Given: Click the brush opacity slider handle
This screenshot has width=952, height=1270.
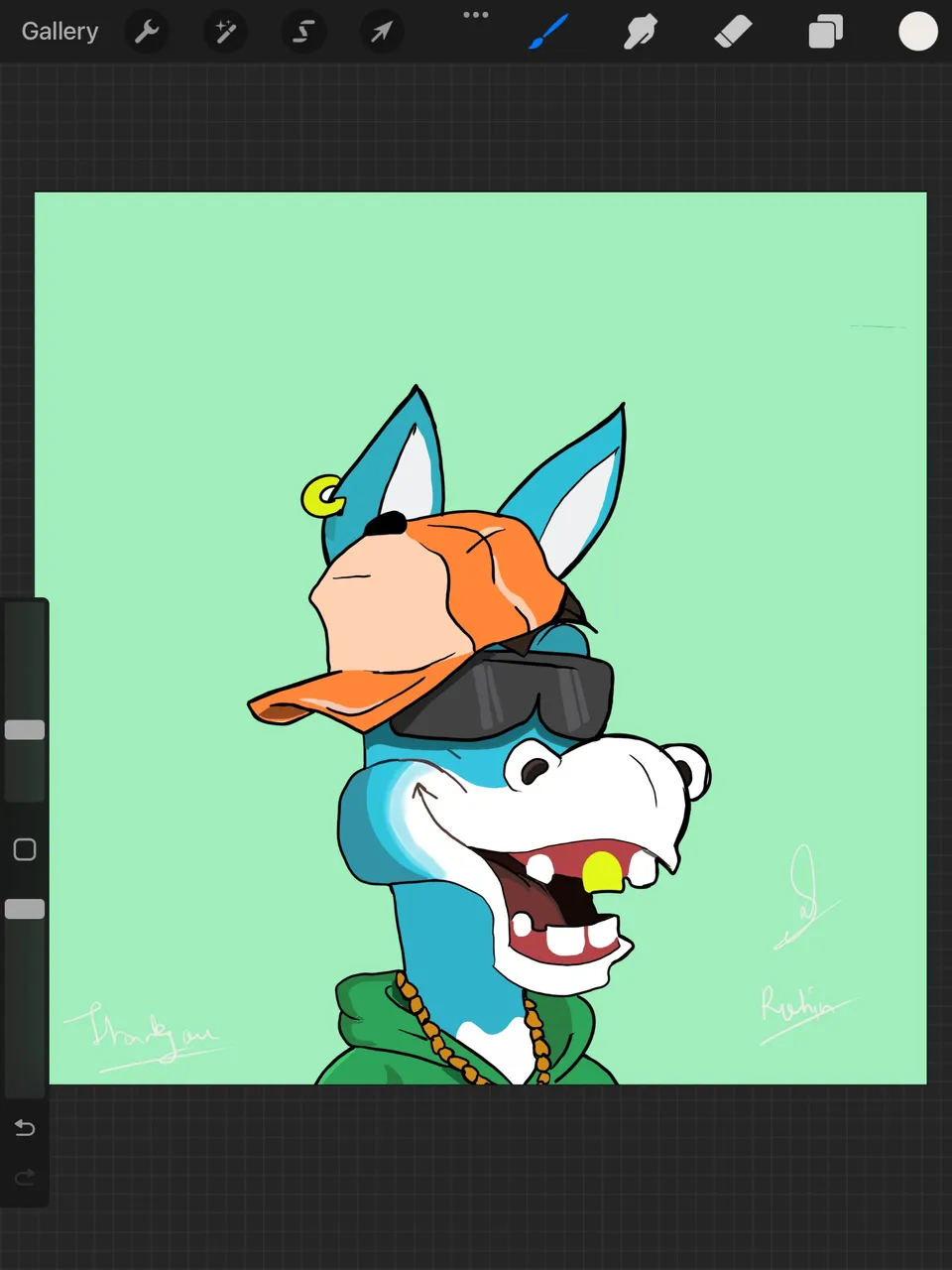Looking at the screenshot, I should pos(25,909).
